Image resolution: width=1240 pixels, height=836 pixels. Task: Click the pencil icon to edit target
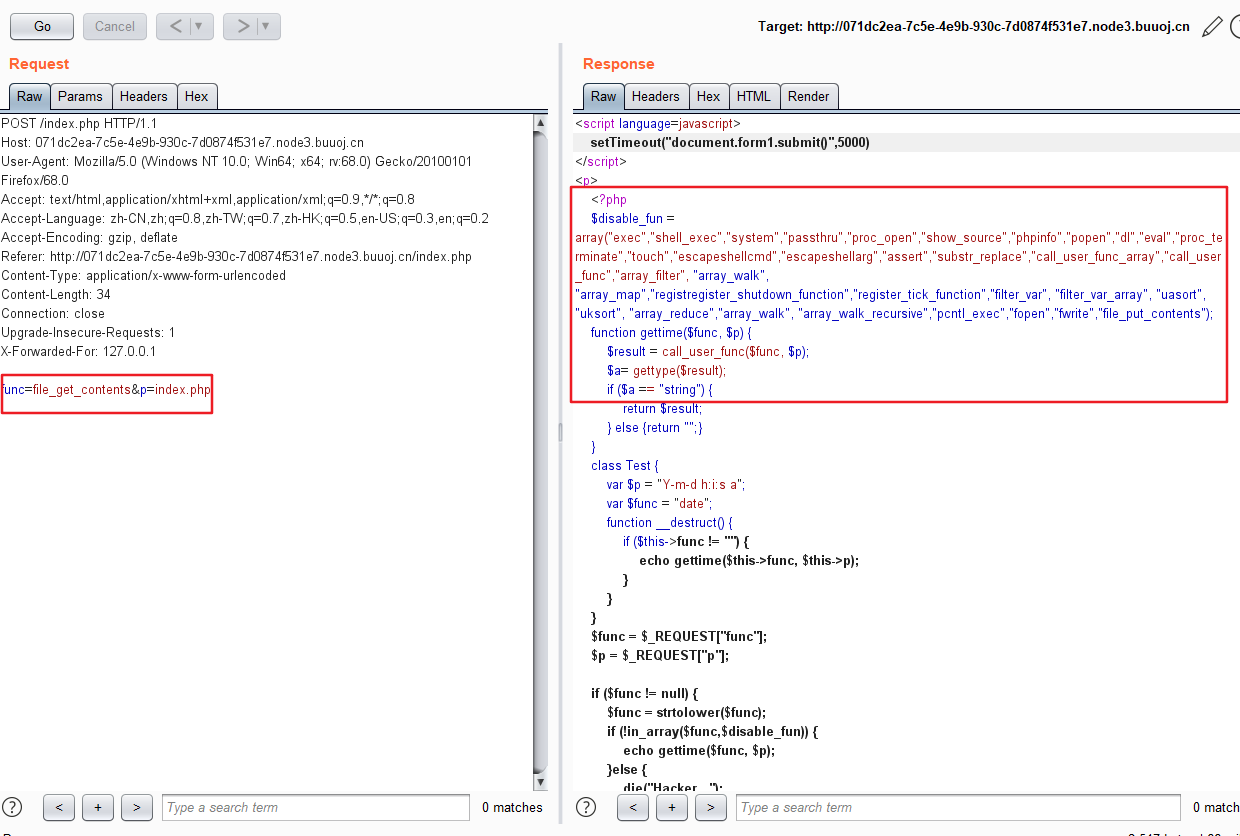tap(1212, 27)
